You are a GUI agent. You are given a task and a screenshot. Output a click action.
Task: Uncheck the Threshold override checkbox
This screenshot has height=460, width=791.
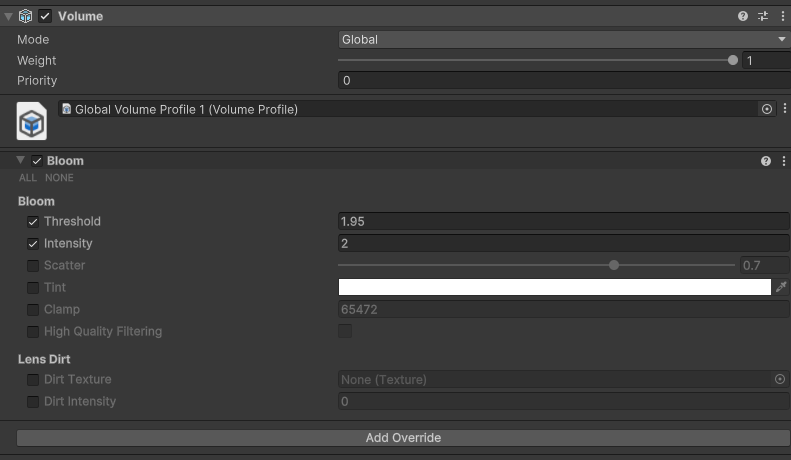[x=33, y=222]
